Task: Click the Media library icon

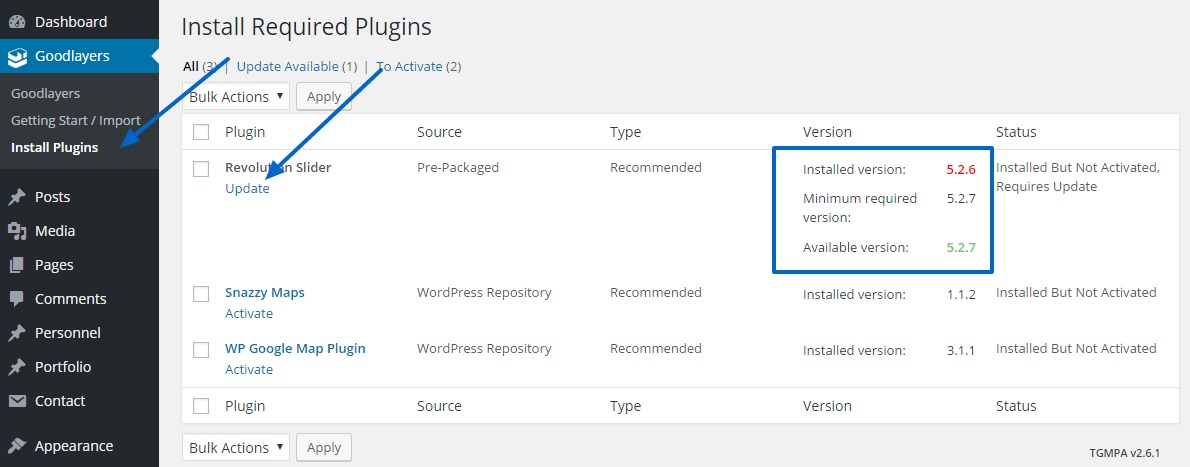Action: point(17,231)
